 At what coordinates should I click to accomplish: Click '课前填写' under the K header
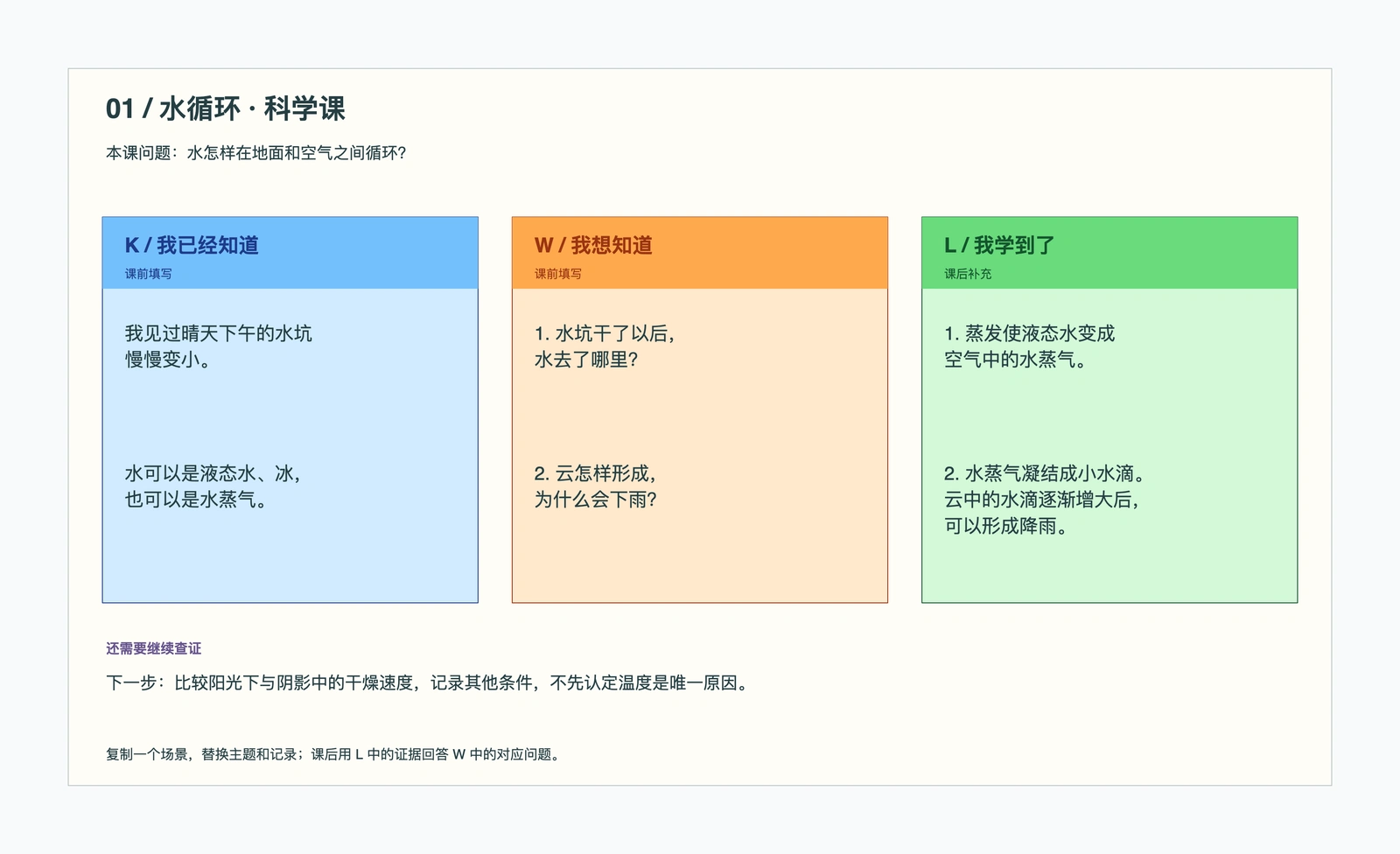point(149,274)
